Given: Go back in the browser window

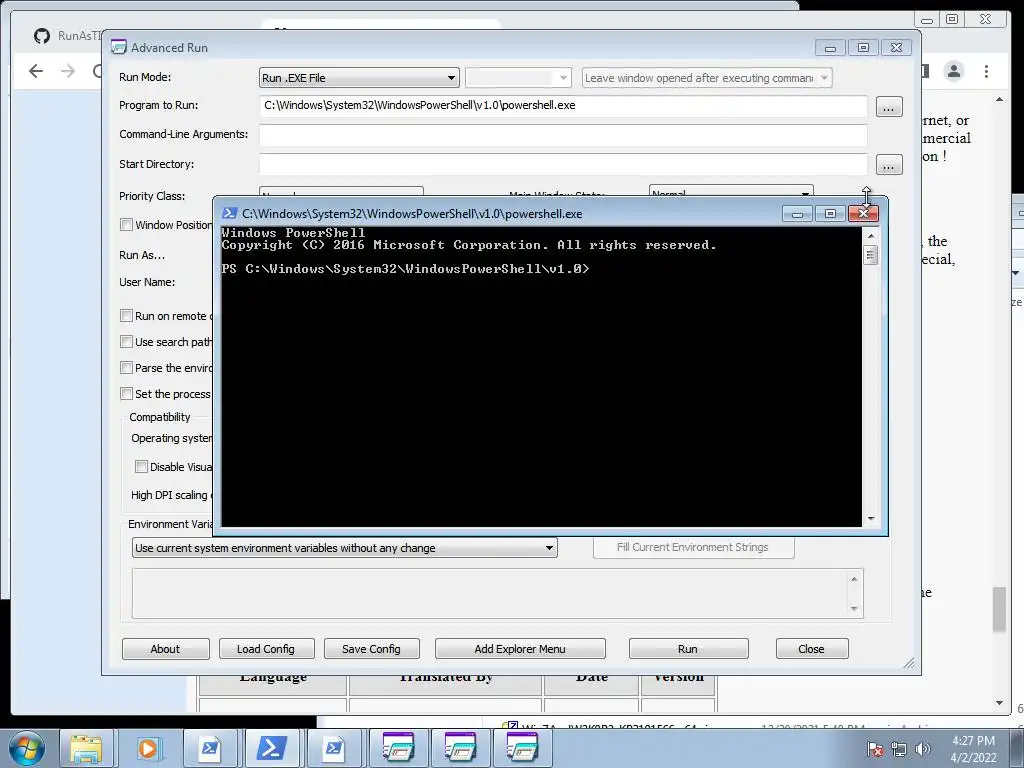Looking at the screenshot, I should [x=36, y=71].
